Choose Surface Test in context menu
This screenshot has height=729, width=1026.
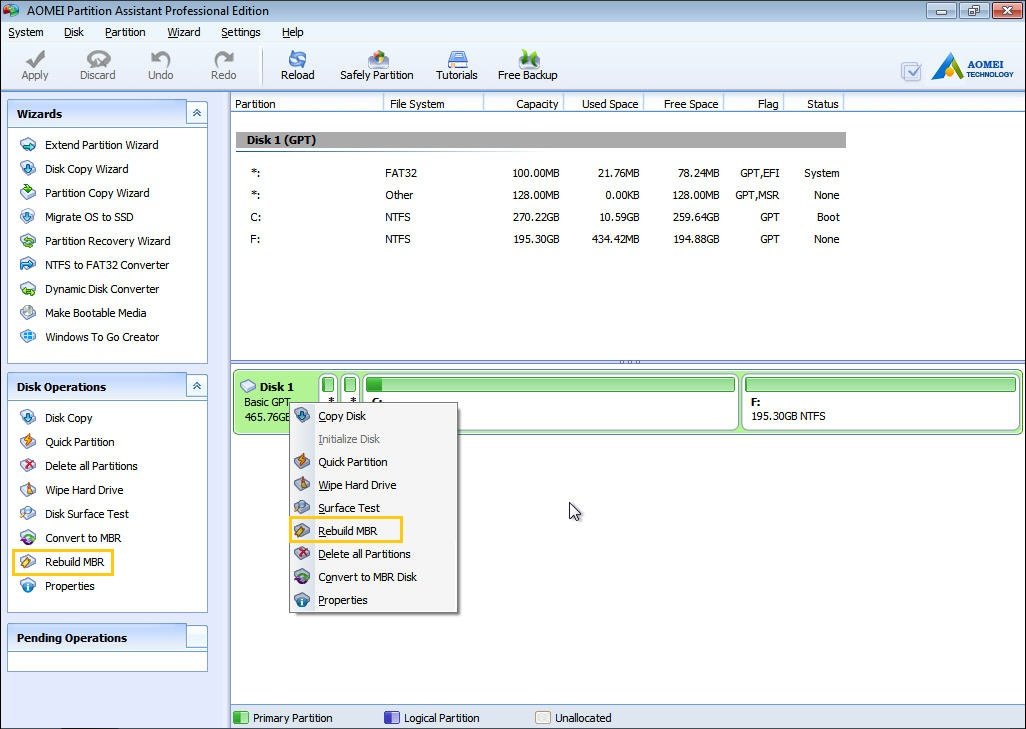click(373, 508)
